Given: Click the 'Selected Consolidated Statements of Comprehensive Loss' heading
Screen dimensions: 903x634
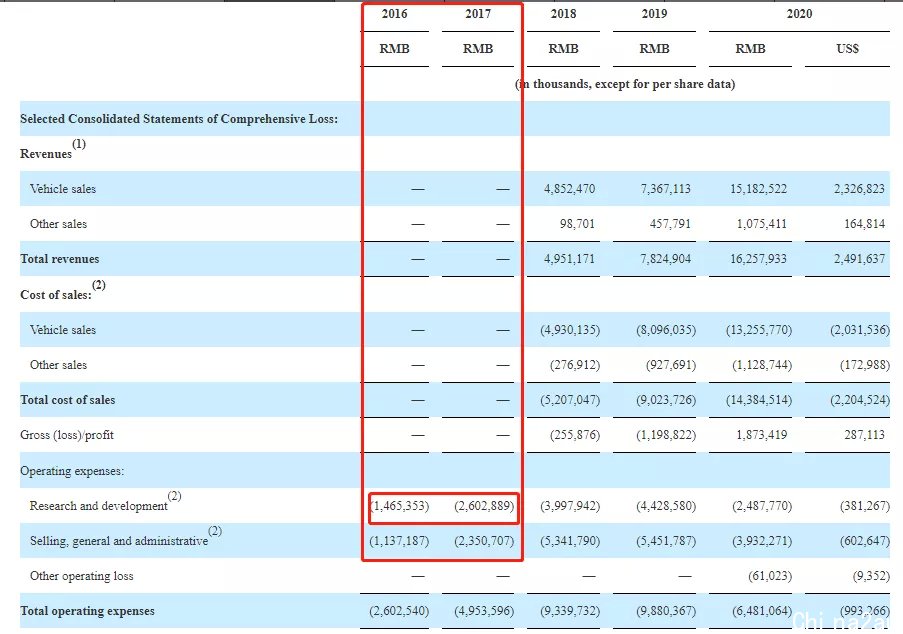Looking at the screenshot, I should [179, 119].
